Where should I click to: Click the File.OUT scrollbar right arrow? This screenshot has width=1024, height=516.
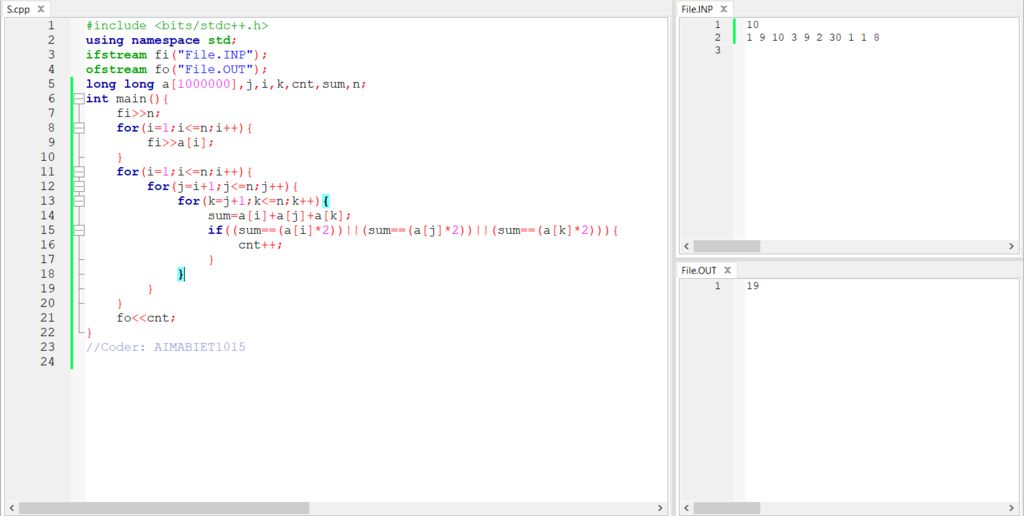pyautogui.click(x=1012, y=508)
